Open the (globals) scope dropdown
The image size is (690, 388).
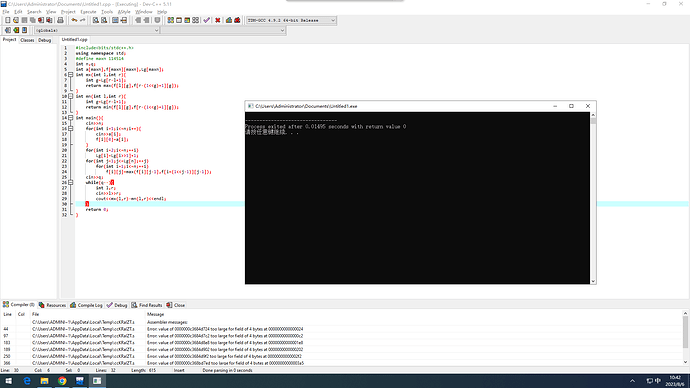click(x=97, y=30)
